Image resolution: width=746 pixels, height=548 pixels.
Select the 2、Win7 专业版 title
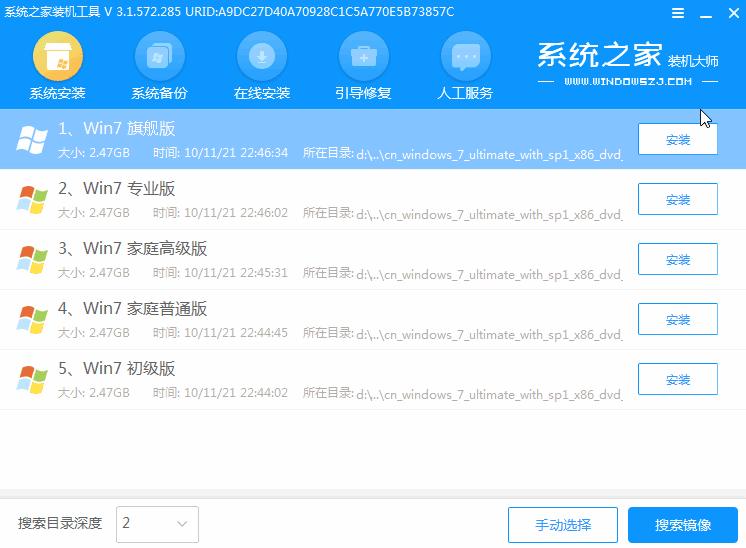click(117, 188)
